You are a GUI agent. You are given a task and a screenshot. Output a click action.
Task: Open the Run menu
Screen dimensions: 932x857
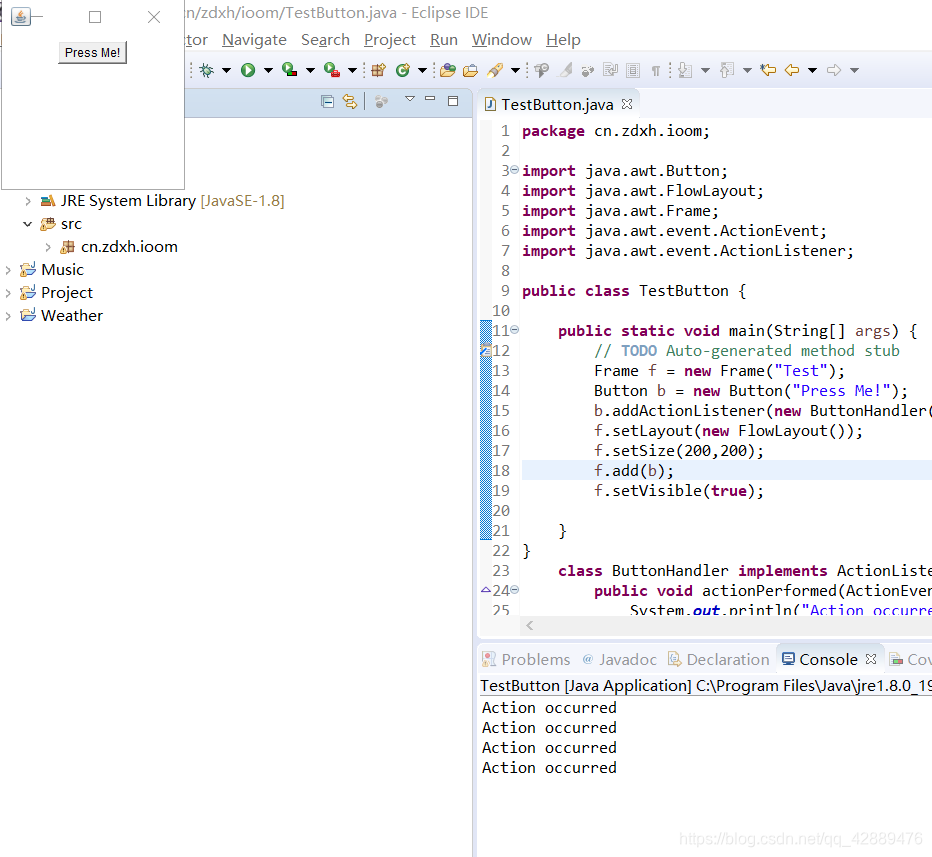click(444, 40)
